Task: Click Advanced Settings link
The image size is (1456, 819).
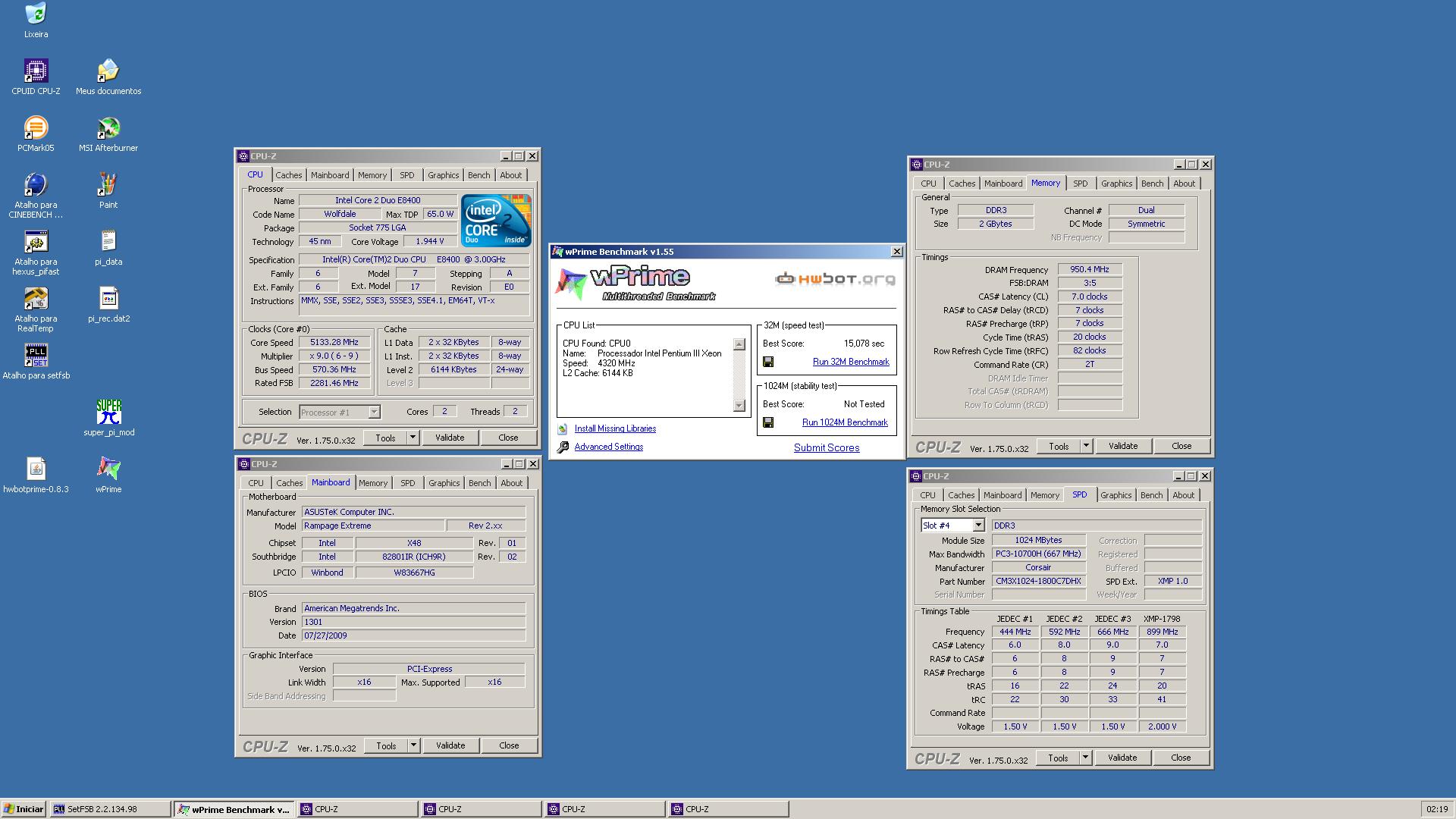Action: [x=609, y=447]
